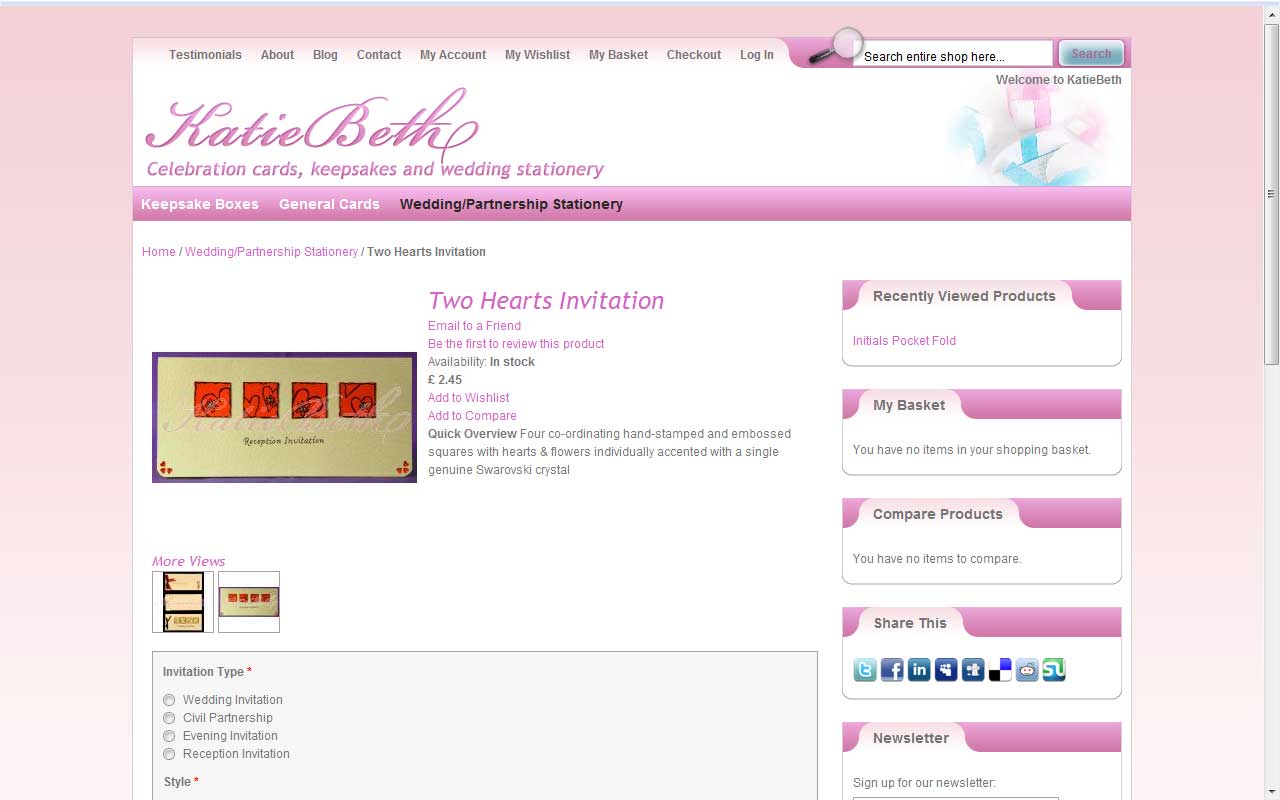This screenshot has height=800, width=1280.
Task: Post to Reddit using the alien icon
Action: (x=1027, y=670)
